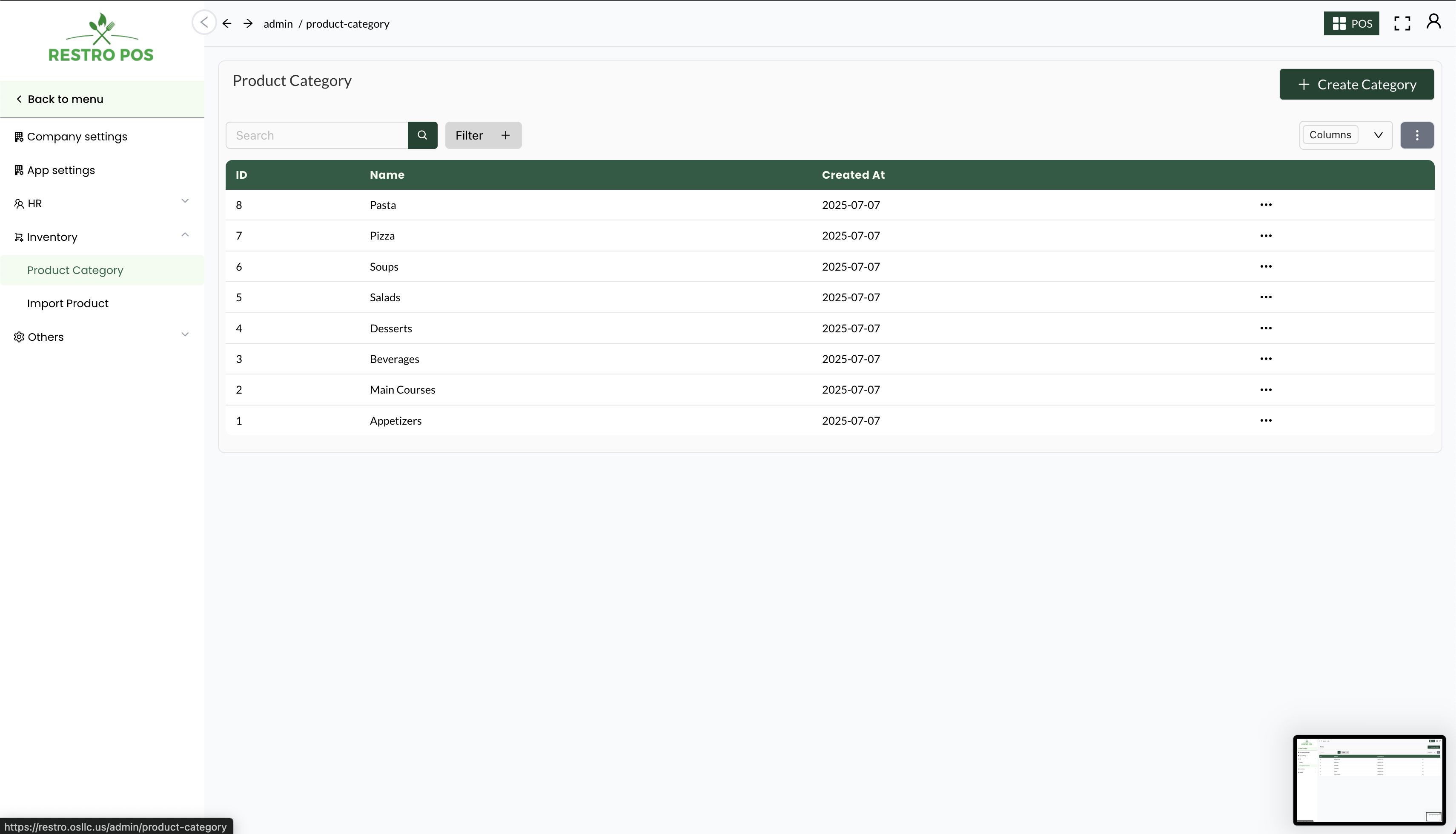Focus the Search input field
This screenshot has height=834, width=1456.
click(317, 135)
